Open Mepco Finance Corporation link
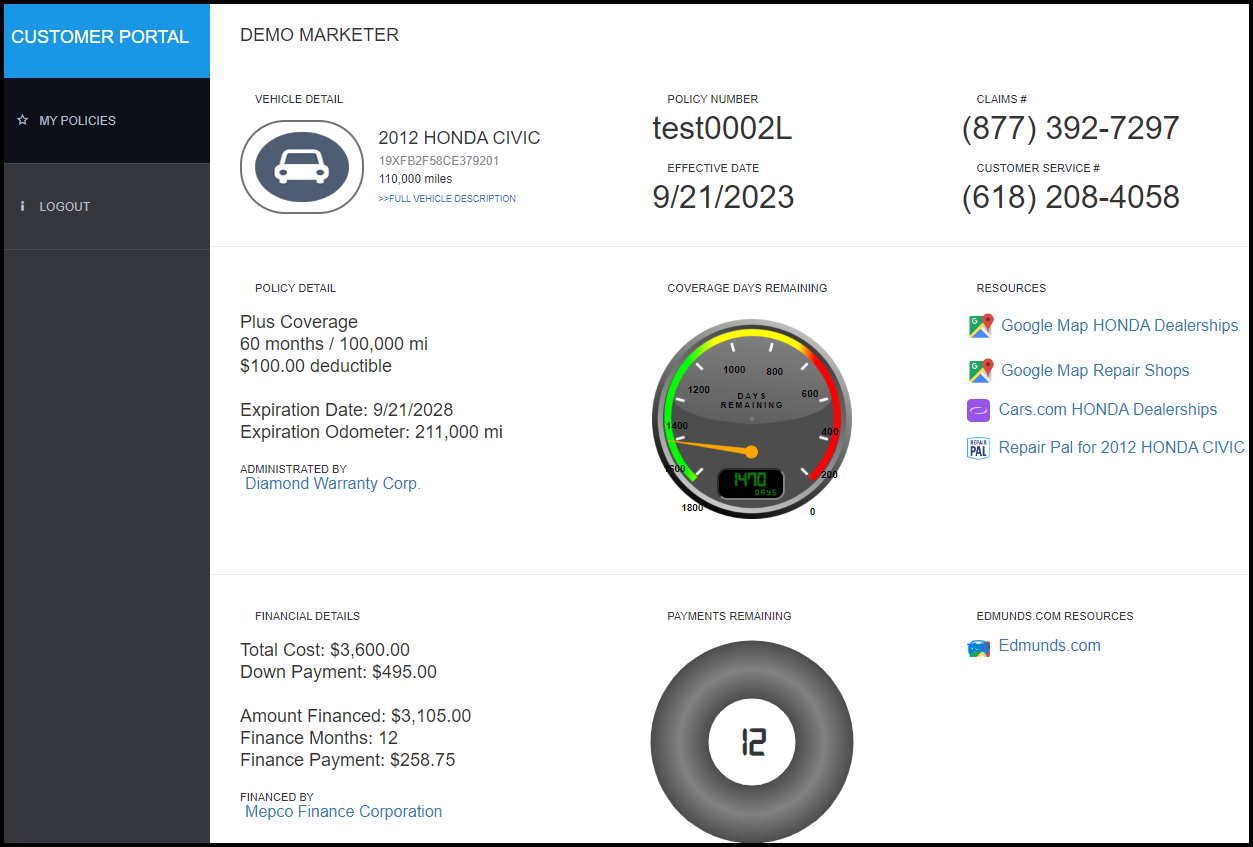 pos(343,811)
